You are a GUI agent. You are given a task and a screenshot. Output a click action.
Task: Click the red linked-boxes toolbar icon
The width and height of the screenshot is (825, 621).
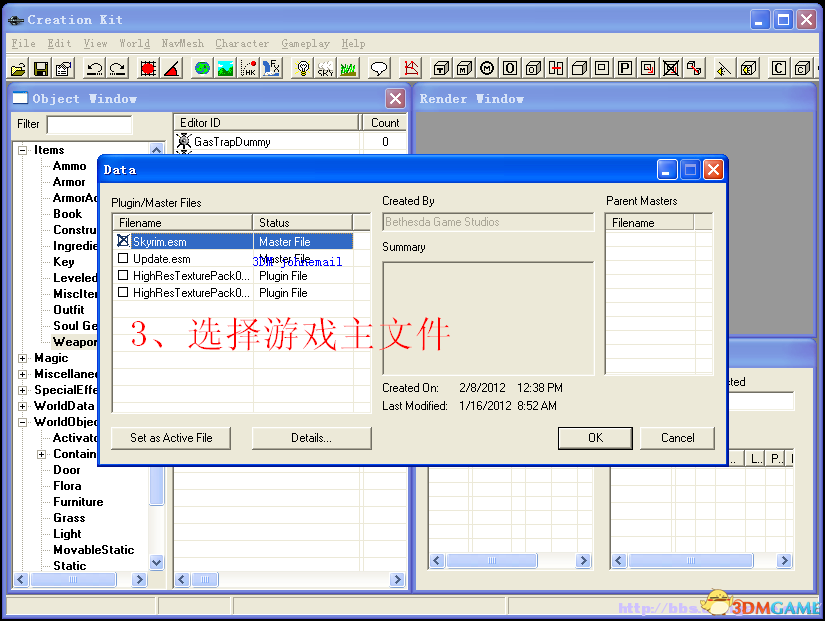(x=694, y=68)
